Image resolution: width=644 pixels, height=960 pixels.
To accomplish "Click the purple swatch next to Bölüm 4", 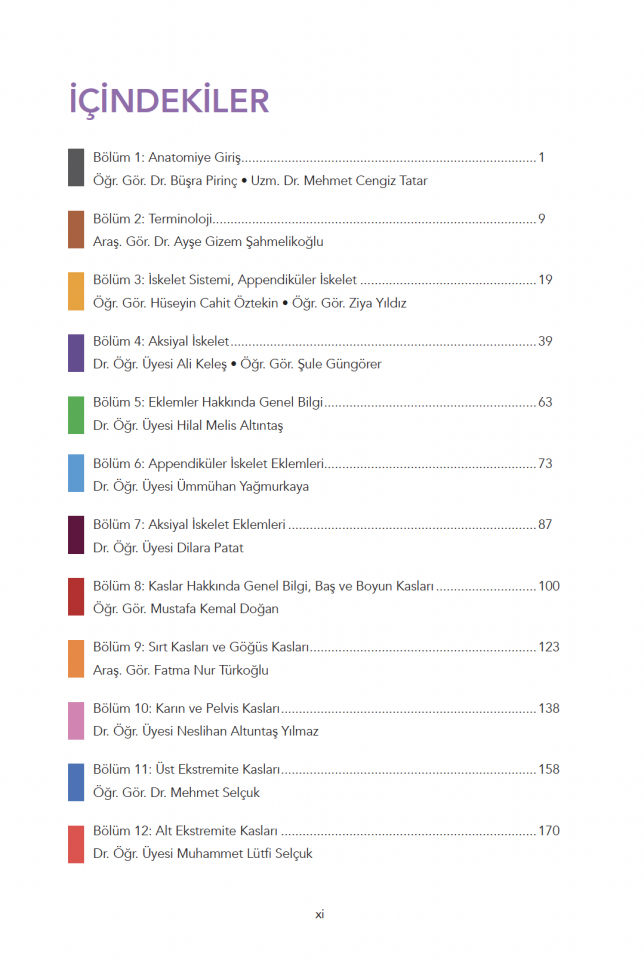I will [76, 353].
